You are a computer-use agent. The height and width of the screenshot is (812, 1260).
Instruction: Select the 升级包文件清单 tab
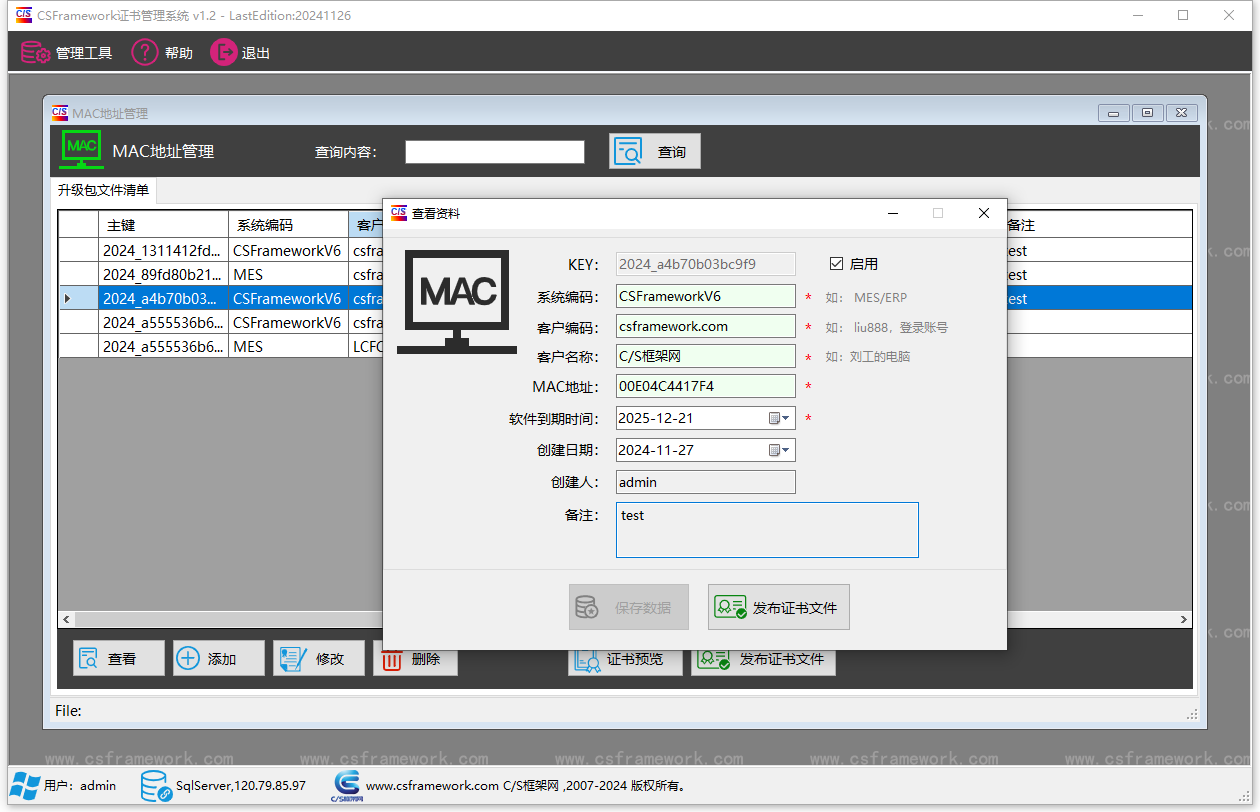pos(103,190)
